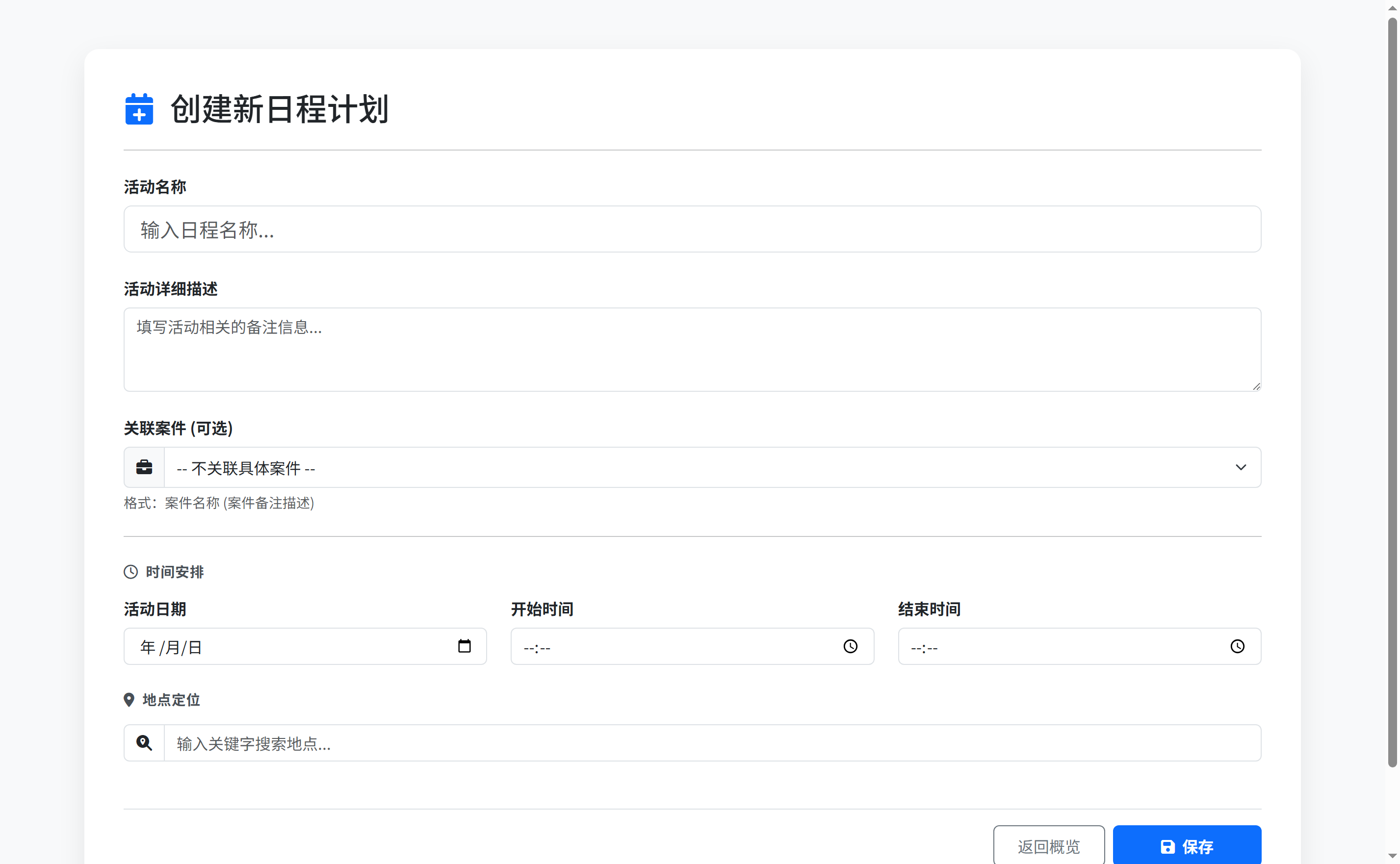Click the clock icon in 开始时间 field
The image size is (1400, 864).
[x=850, y=647]
